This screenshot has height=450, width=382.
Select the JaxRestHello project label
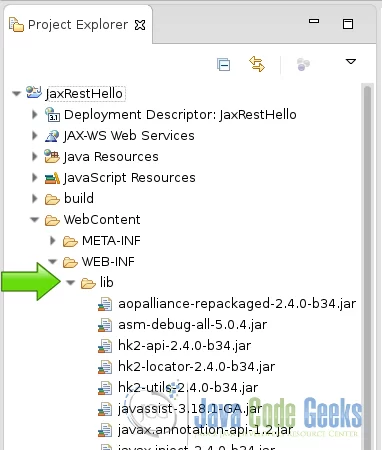(x=84, y=93)
